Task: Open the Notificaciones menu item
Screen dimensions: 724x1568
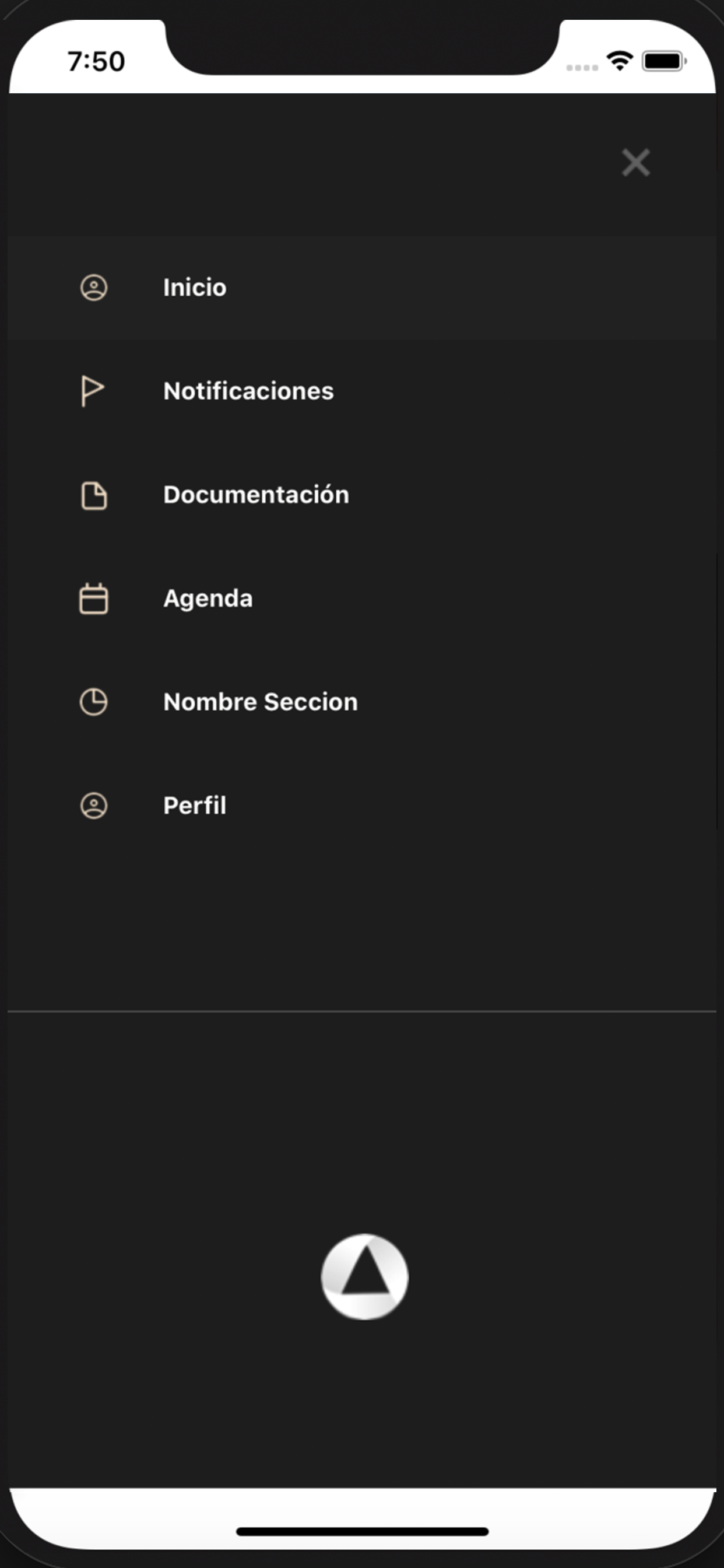Action: pyautogui.click(x=248, y=391)
